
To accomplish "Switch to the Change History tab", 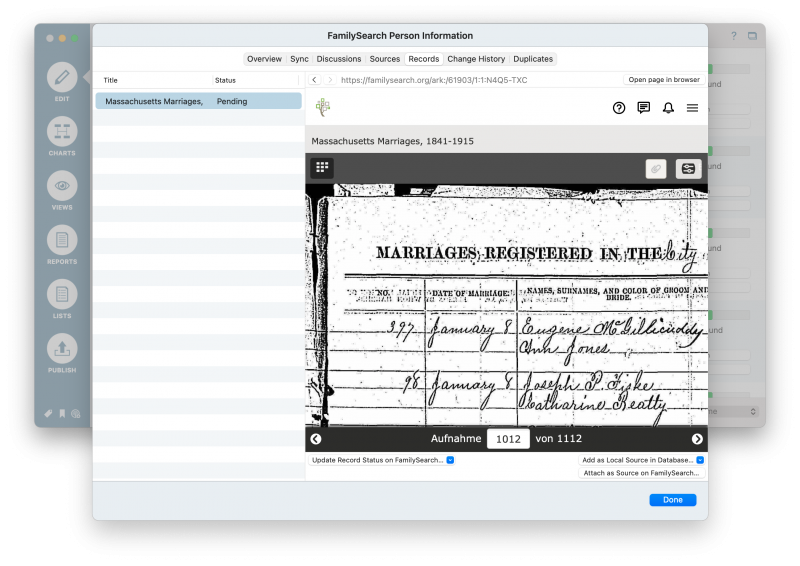I will tap(476, 59).
